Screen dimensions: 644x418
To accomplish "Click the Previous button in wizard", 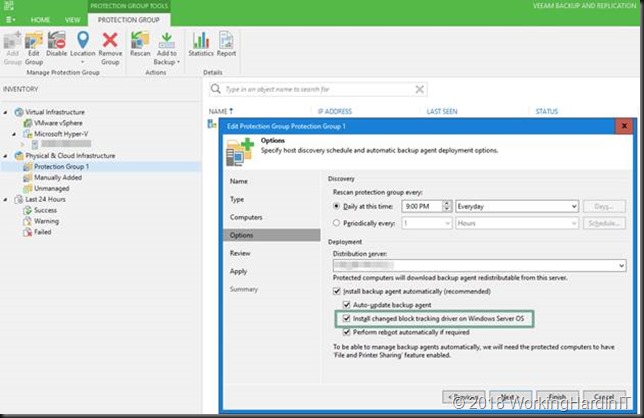I will click(464, 397).
